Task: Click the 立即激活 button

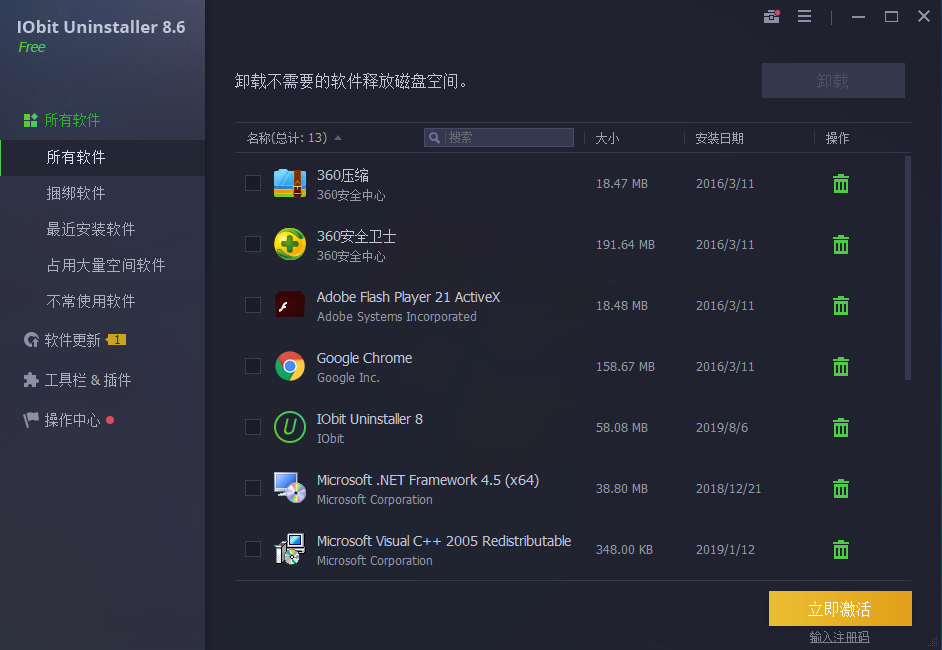Action: pos(840,609)
